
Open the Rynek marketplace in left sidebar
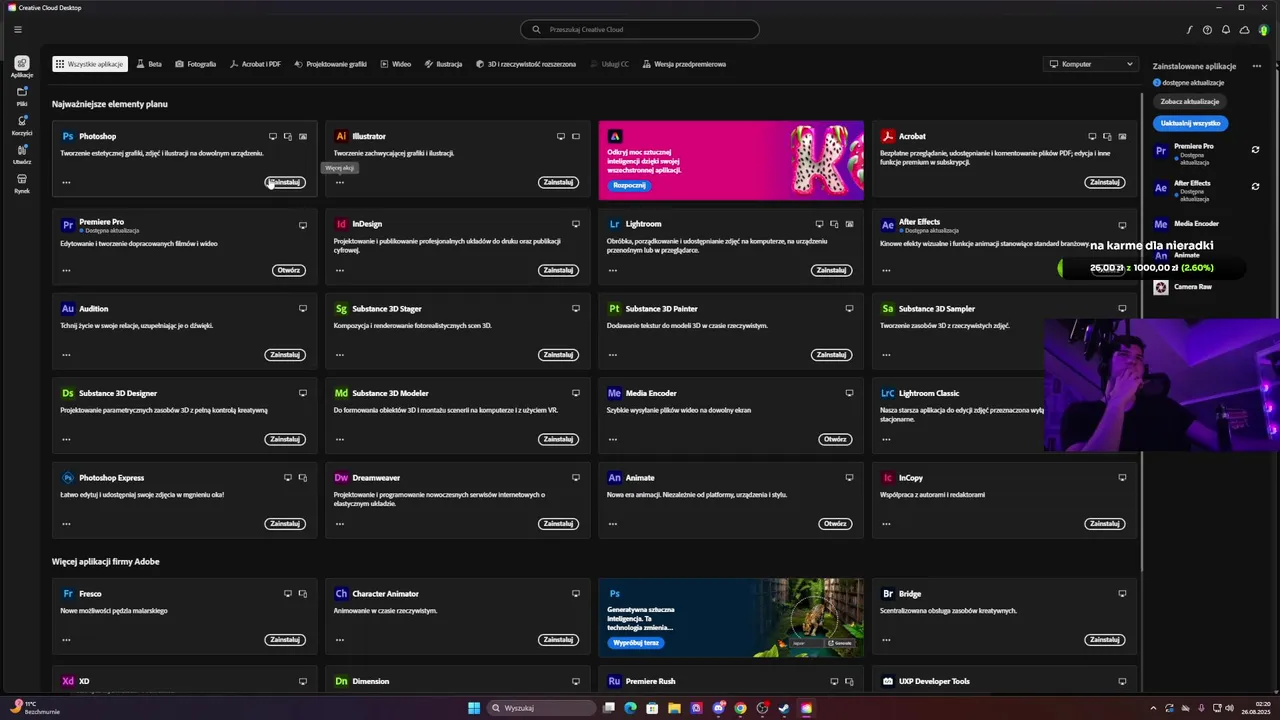22,182
